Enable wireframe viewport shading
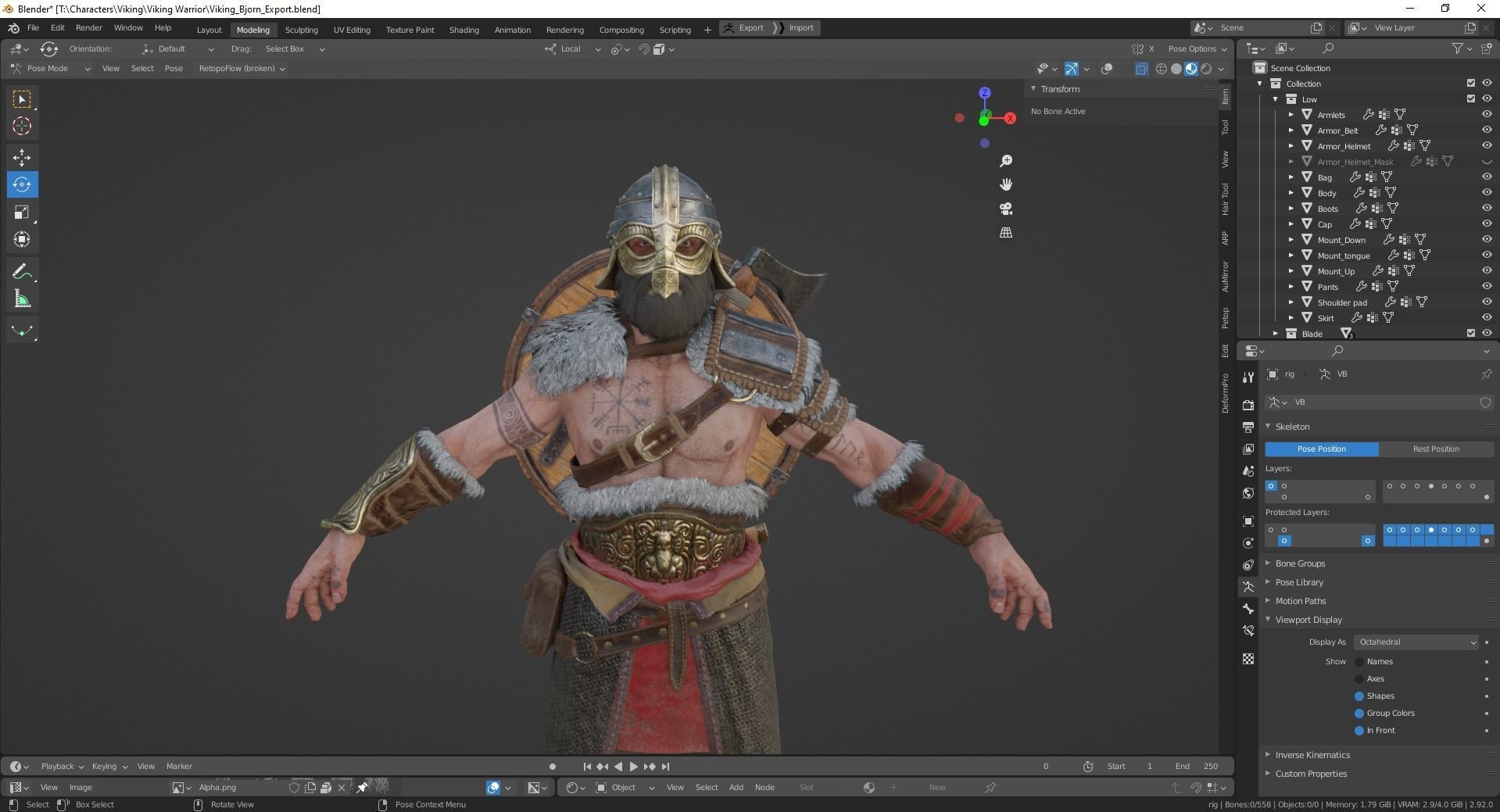 pos(1162,69)
